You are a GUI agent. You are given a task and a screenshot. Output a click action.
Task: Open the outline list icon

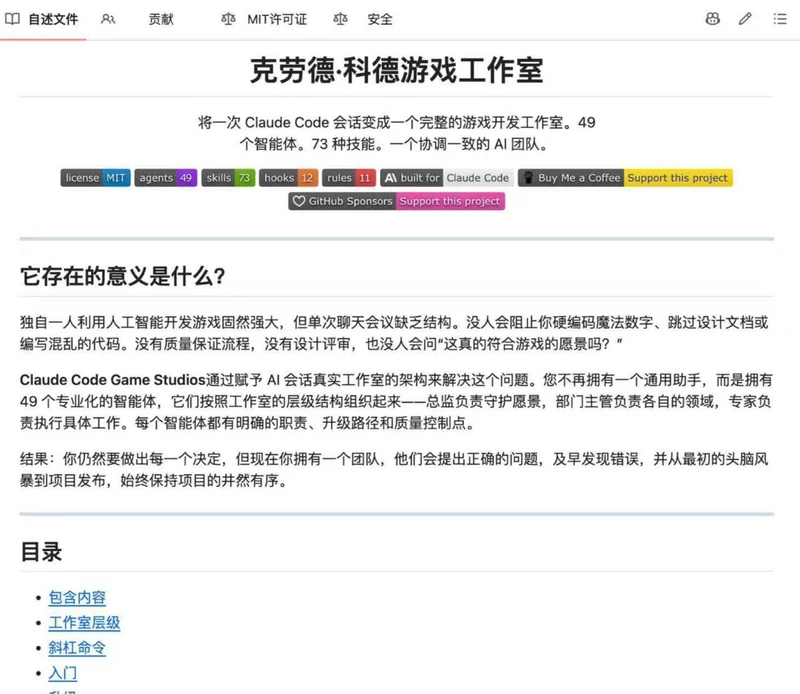pos(780,19)
